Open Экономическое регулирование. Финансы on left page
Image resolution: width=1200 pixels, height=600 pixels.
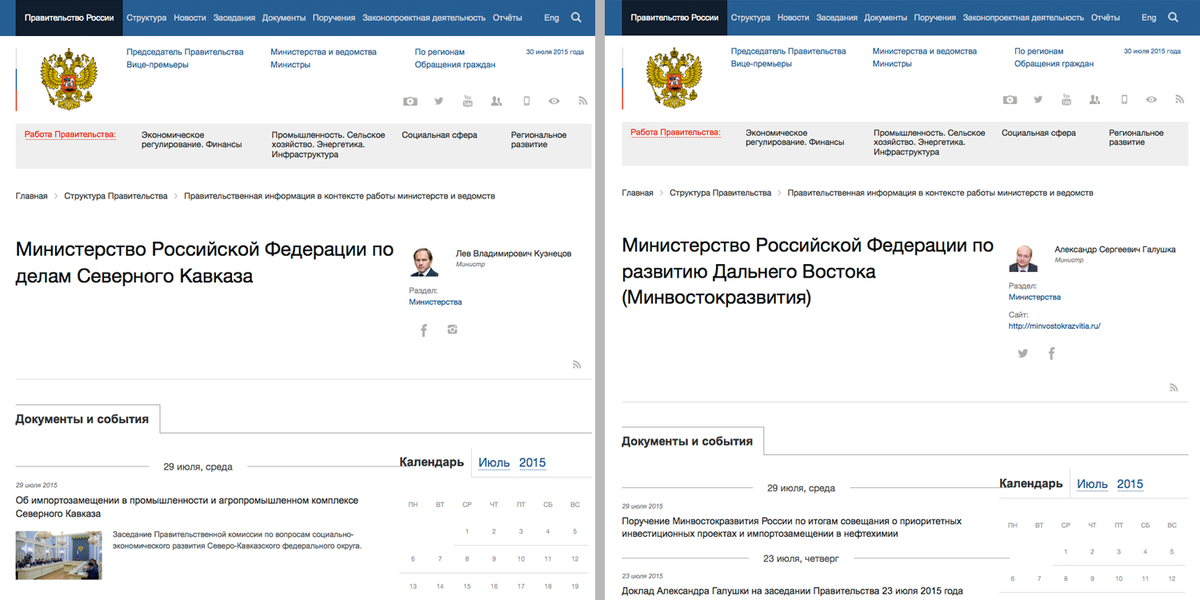tap(192, 139)
